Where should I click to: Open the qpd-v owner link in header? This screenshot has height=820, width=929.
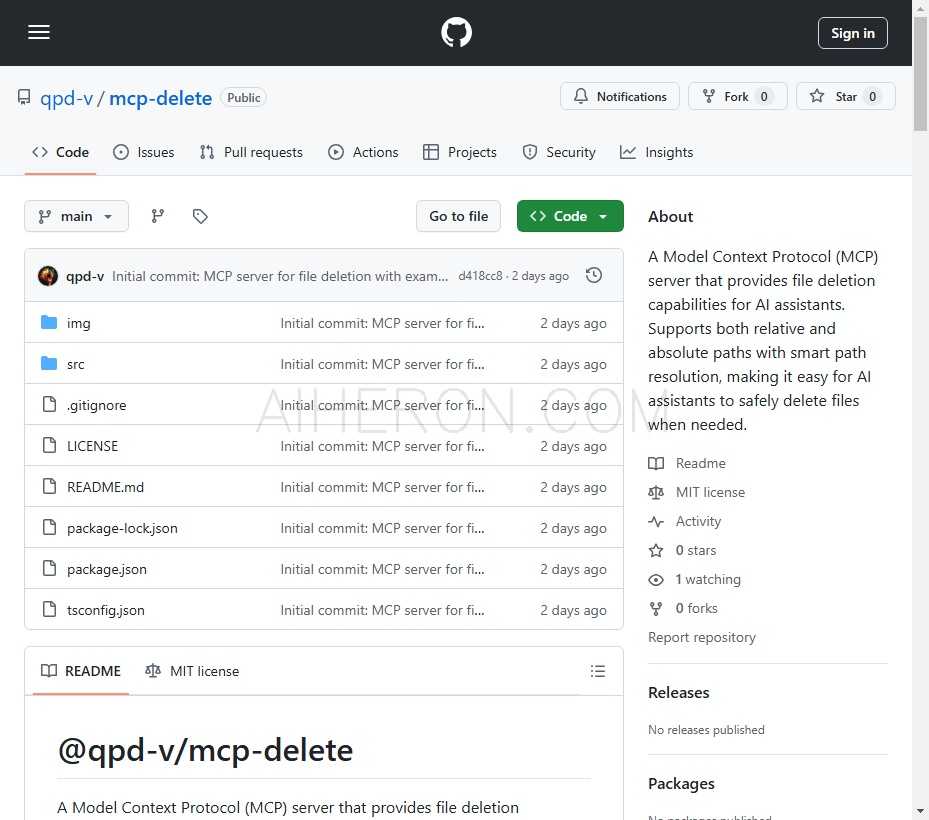click(66, 98)
